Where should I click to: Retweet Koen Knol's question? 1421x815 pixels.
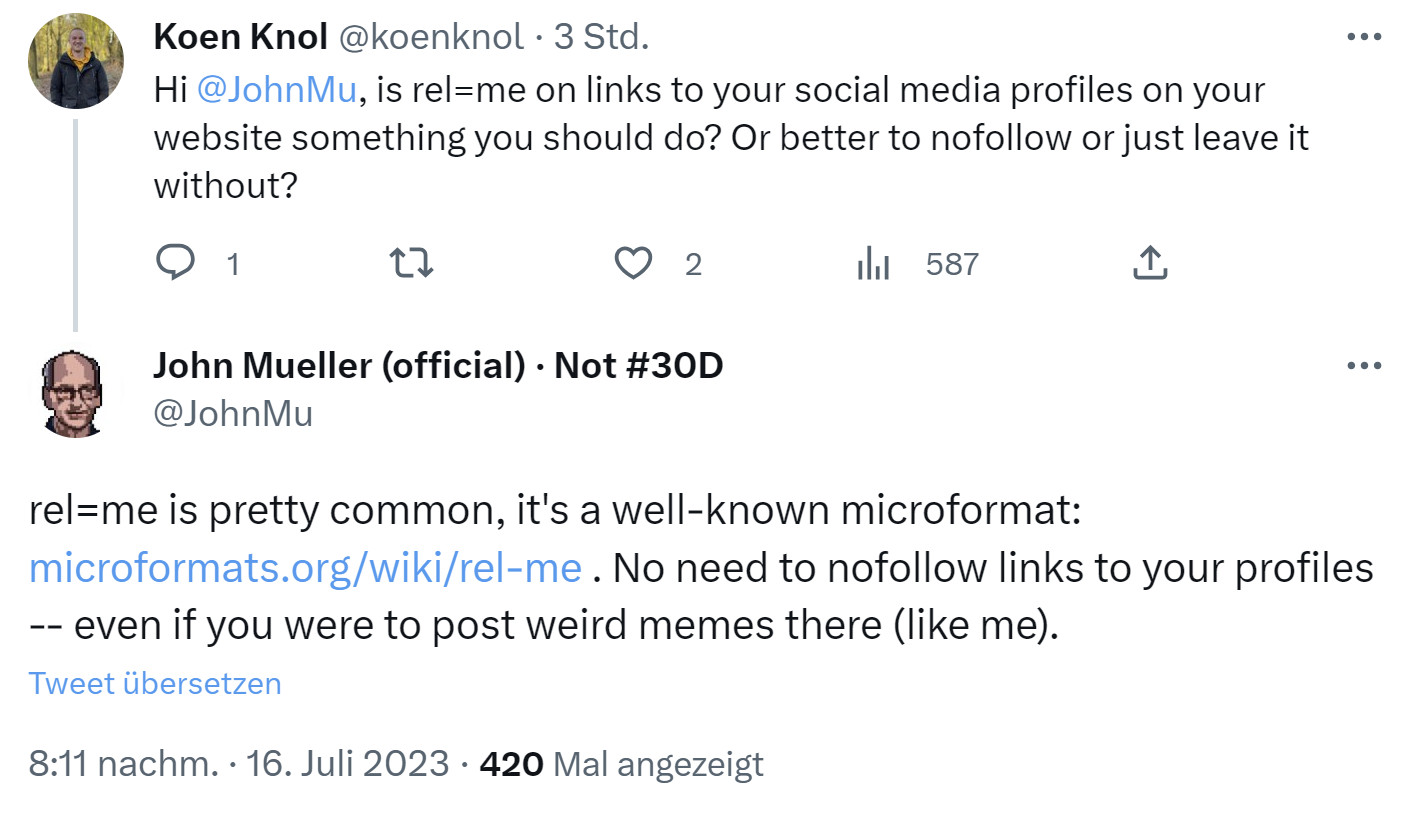point(411,264)
